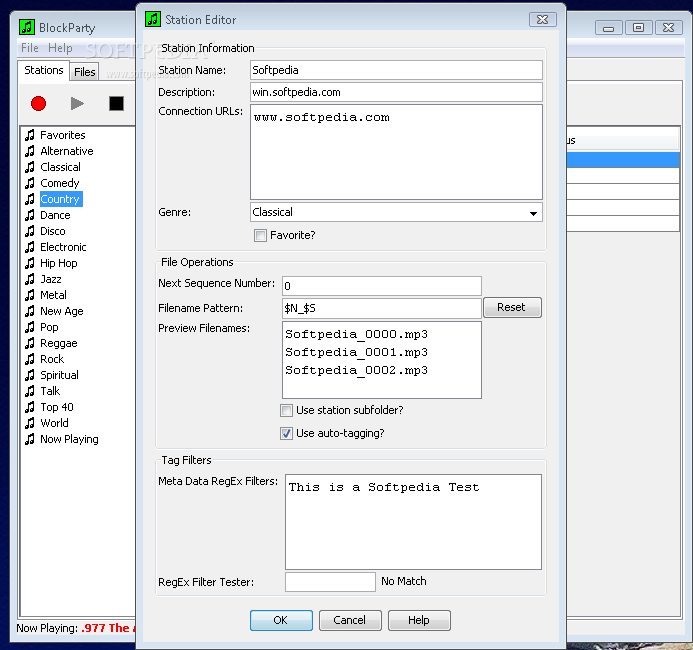Click the Help button in Station Editor
The image size is (693, 650).
pyautogui.click(x=419, y=620)
